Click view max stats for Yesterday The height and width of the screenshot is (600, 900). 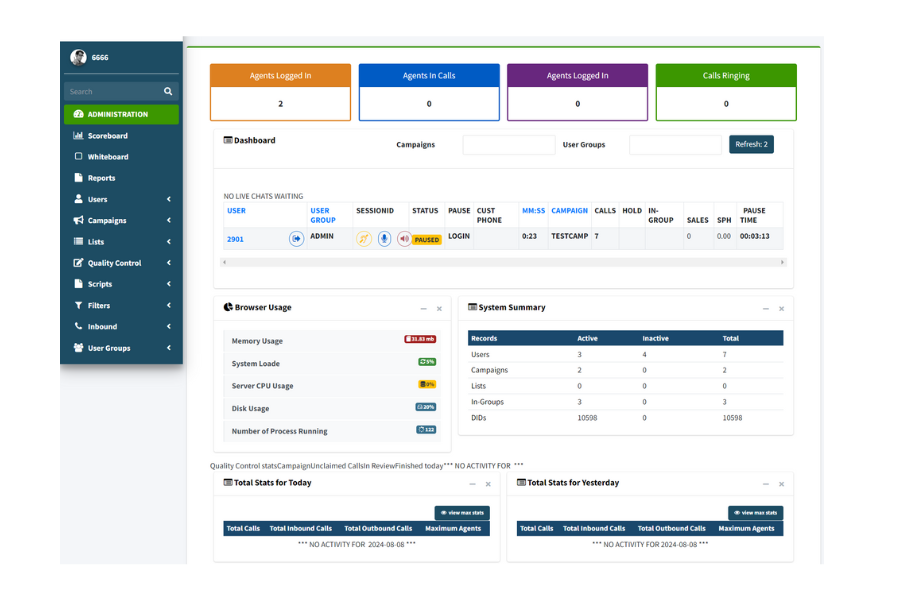[755, 513]
